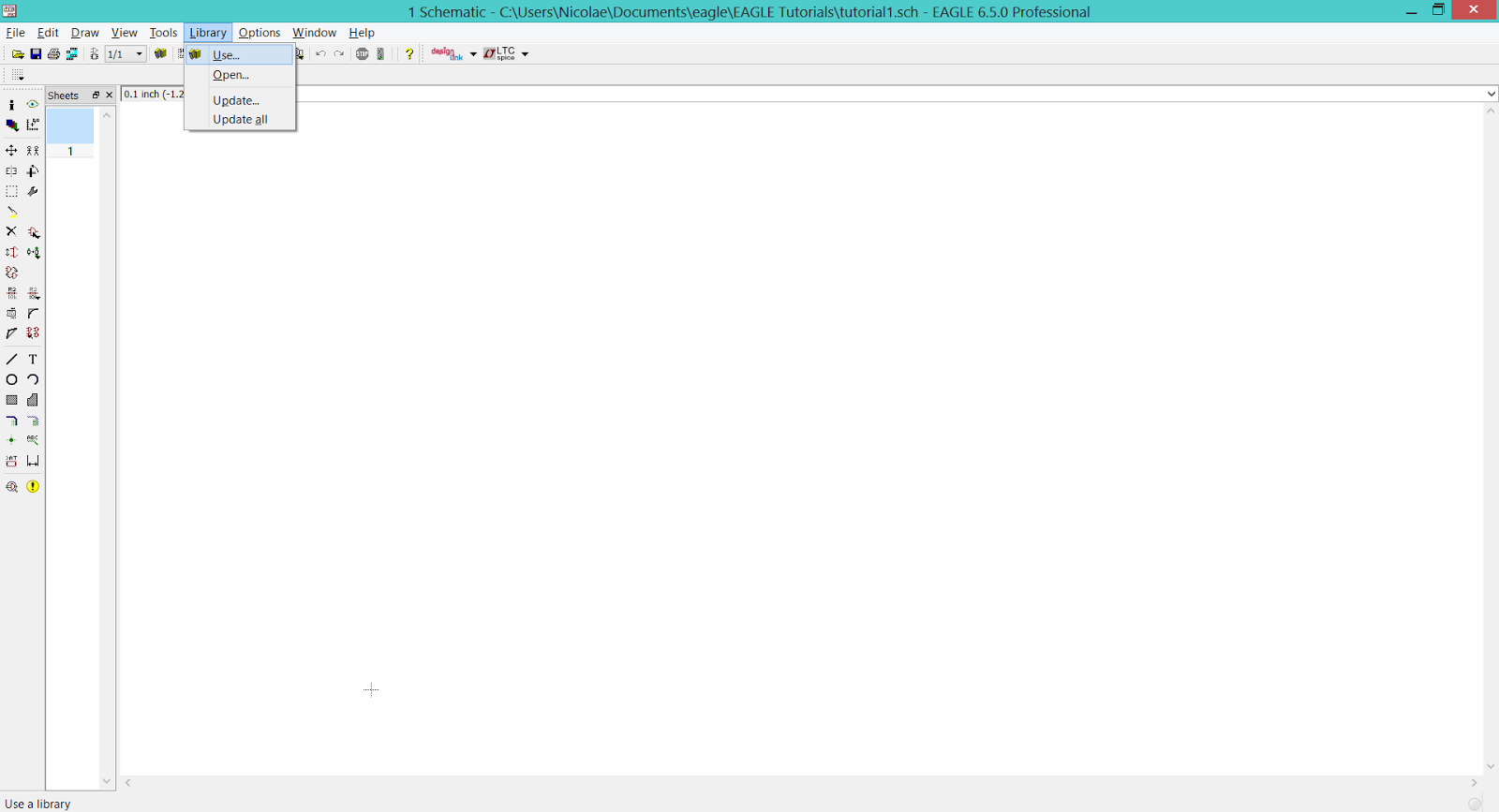
Task: Select the Wire line tool
Action: (11, 360)
